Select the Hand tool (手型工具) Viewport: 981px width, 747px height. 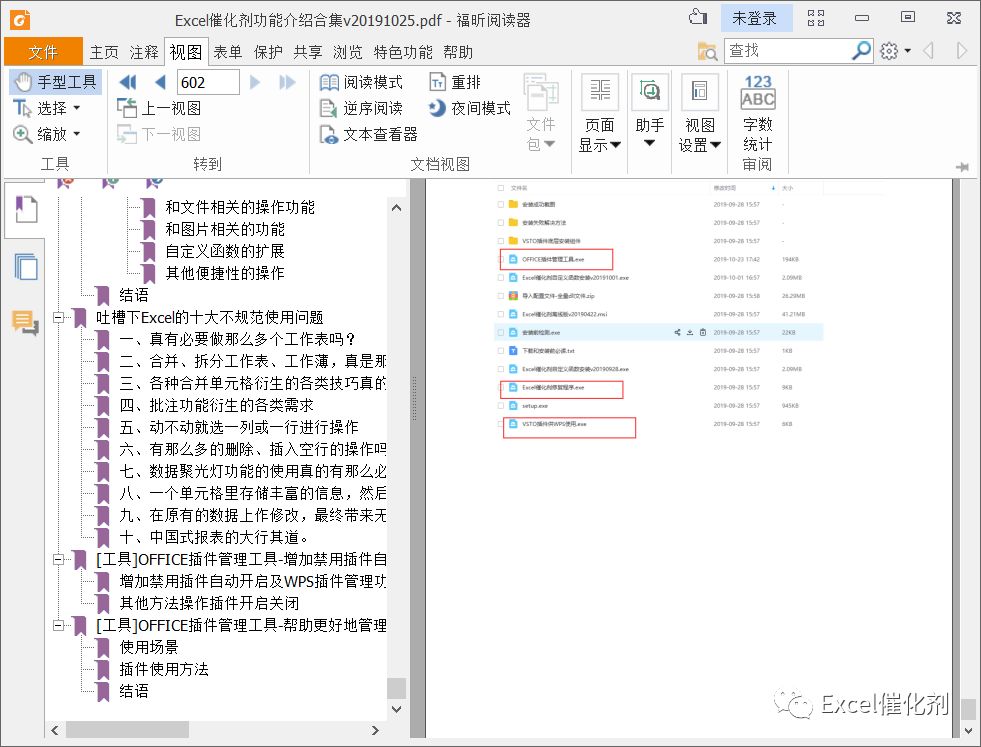point(55,82)
